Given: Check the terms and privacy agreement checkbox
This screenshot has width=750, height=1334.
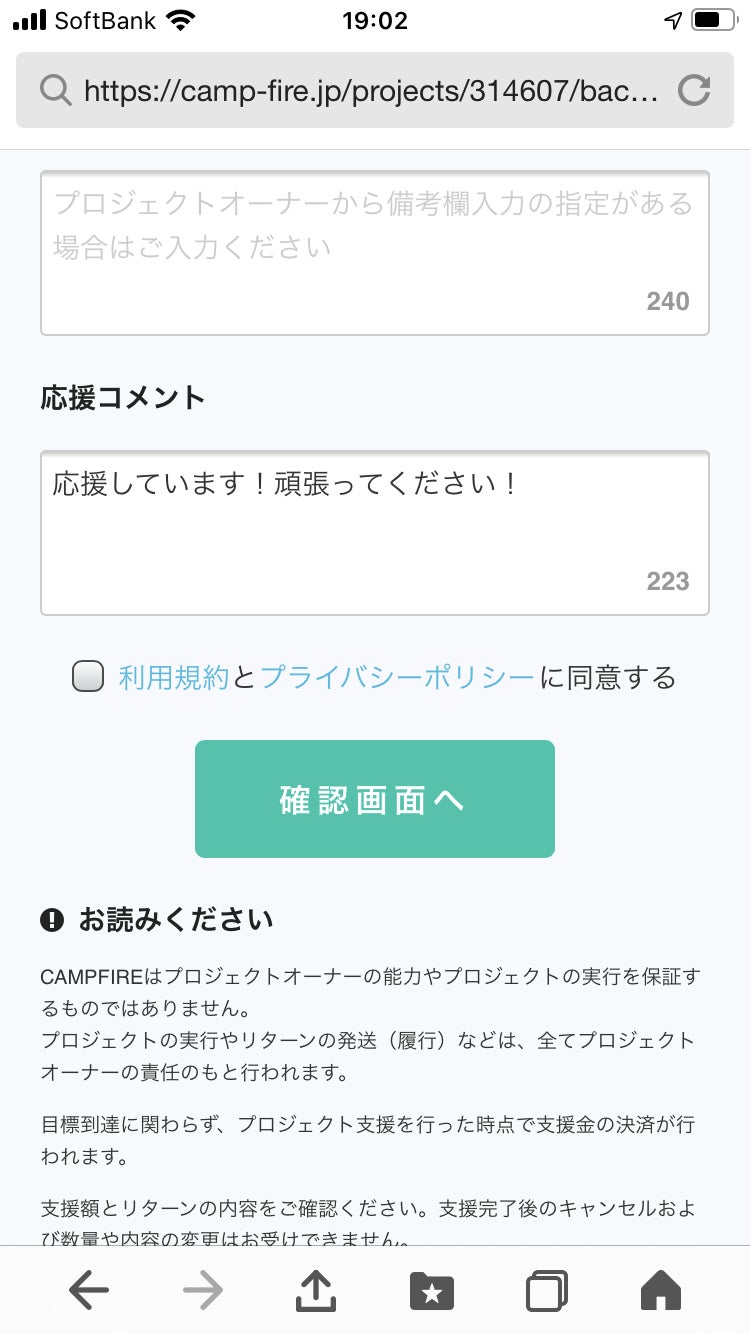Looking at the screenshot, I should click(88, 677).
